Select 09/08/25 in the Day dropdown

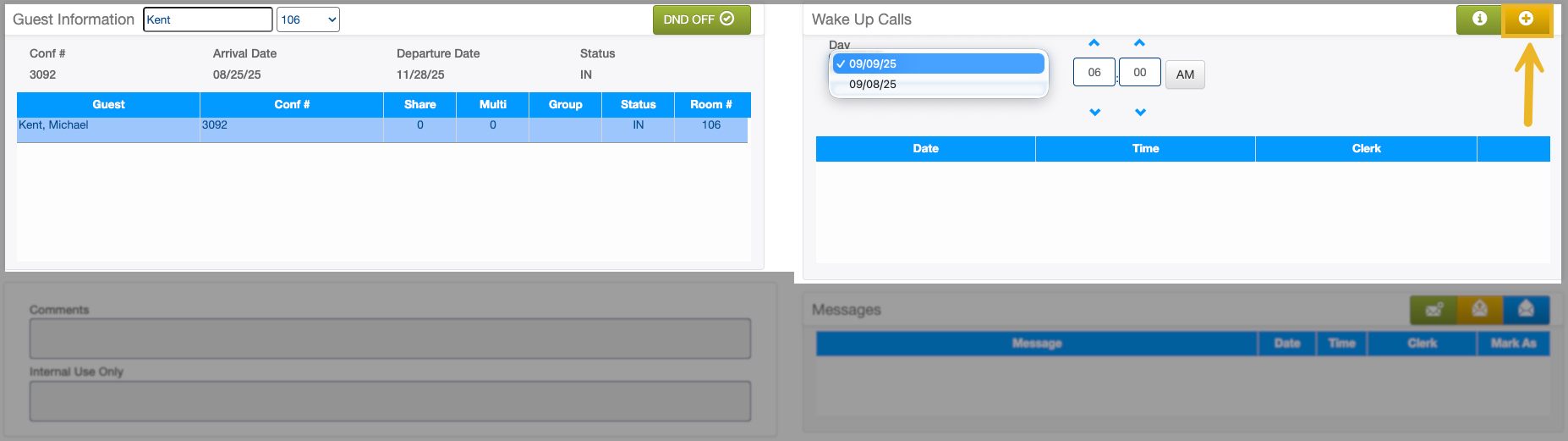873,85
